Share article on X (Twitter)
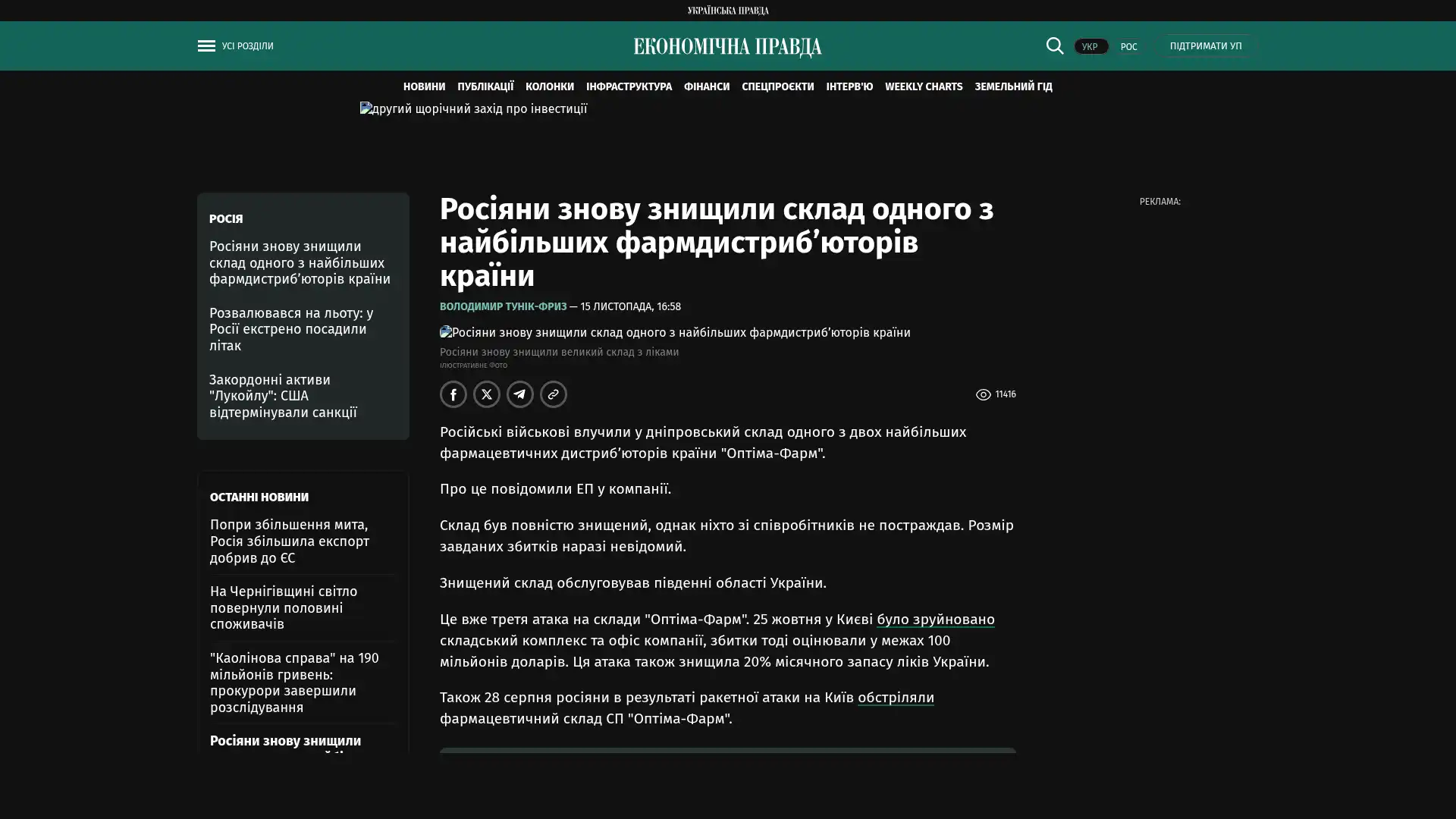 click(x=487, y=394)
